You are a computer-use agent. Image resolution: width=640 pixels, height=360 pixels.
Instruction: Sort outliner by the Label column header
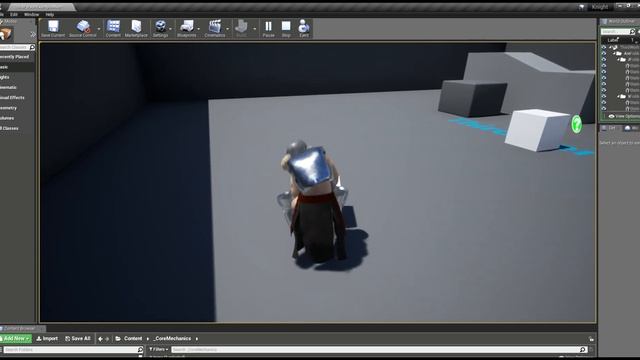pos(613,40)
